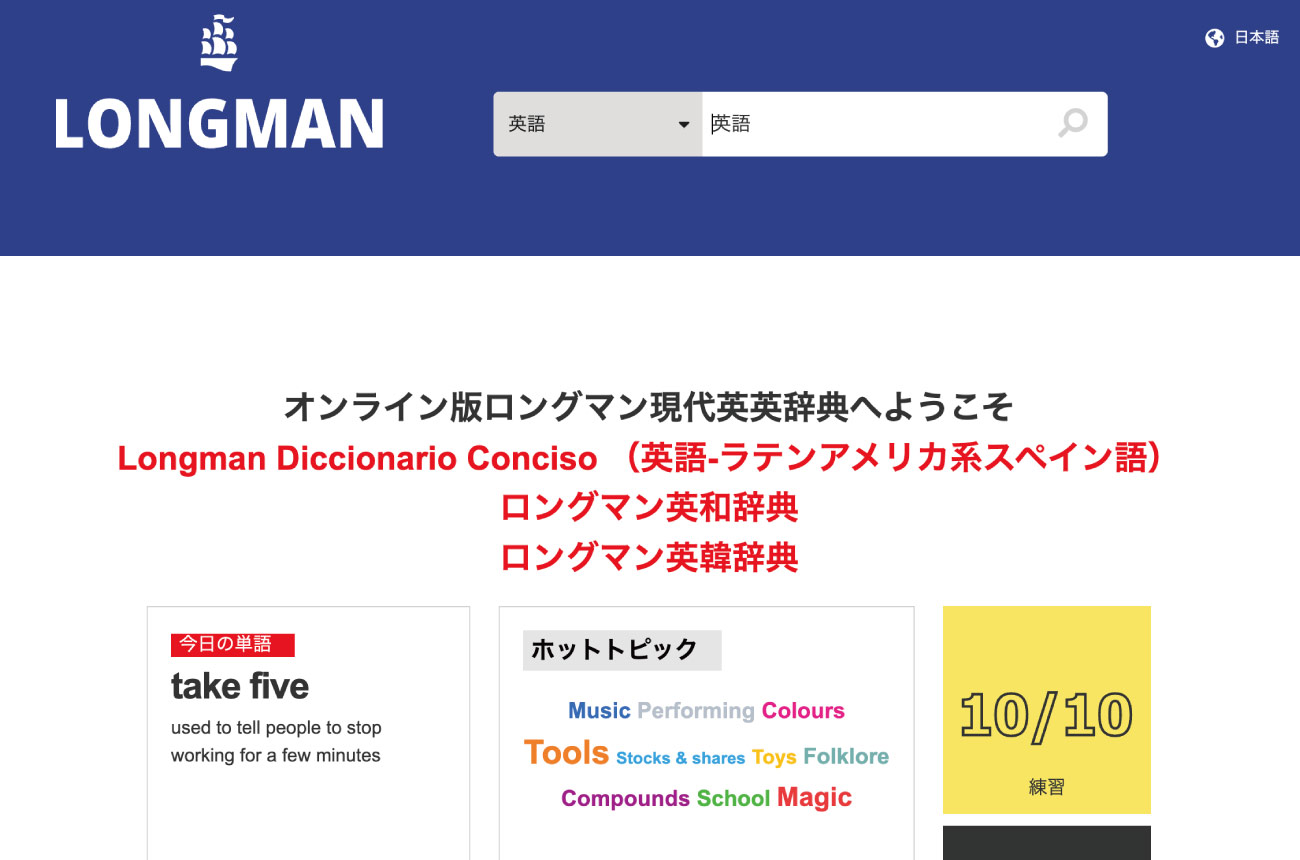Image resolution: width=1300 pixels, height=860 pixels.
Task: Select the Folklore topic
Action: coord(846,756)
